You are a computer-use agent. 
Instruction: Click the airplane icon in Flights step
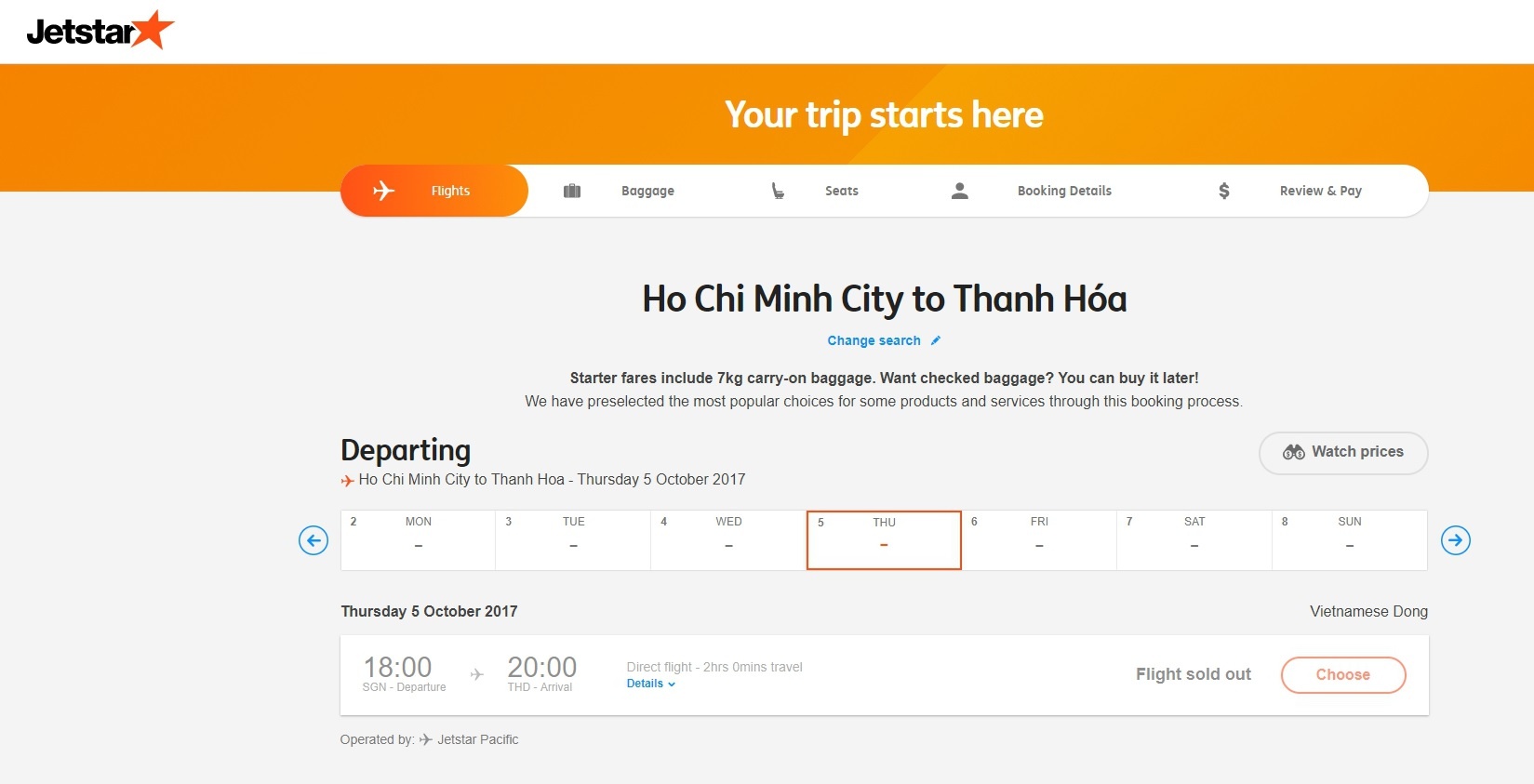pos(383,191)
